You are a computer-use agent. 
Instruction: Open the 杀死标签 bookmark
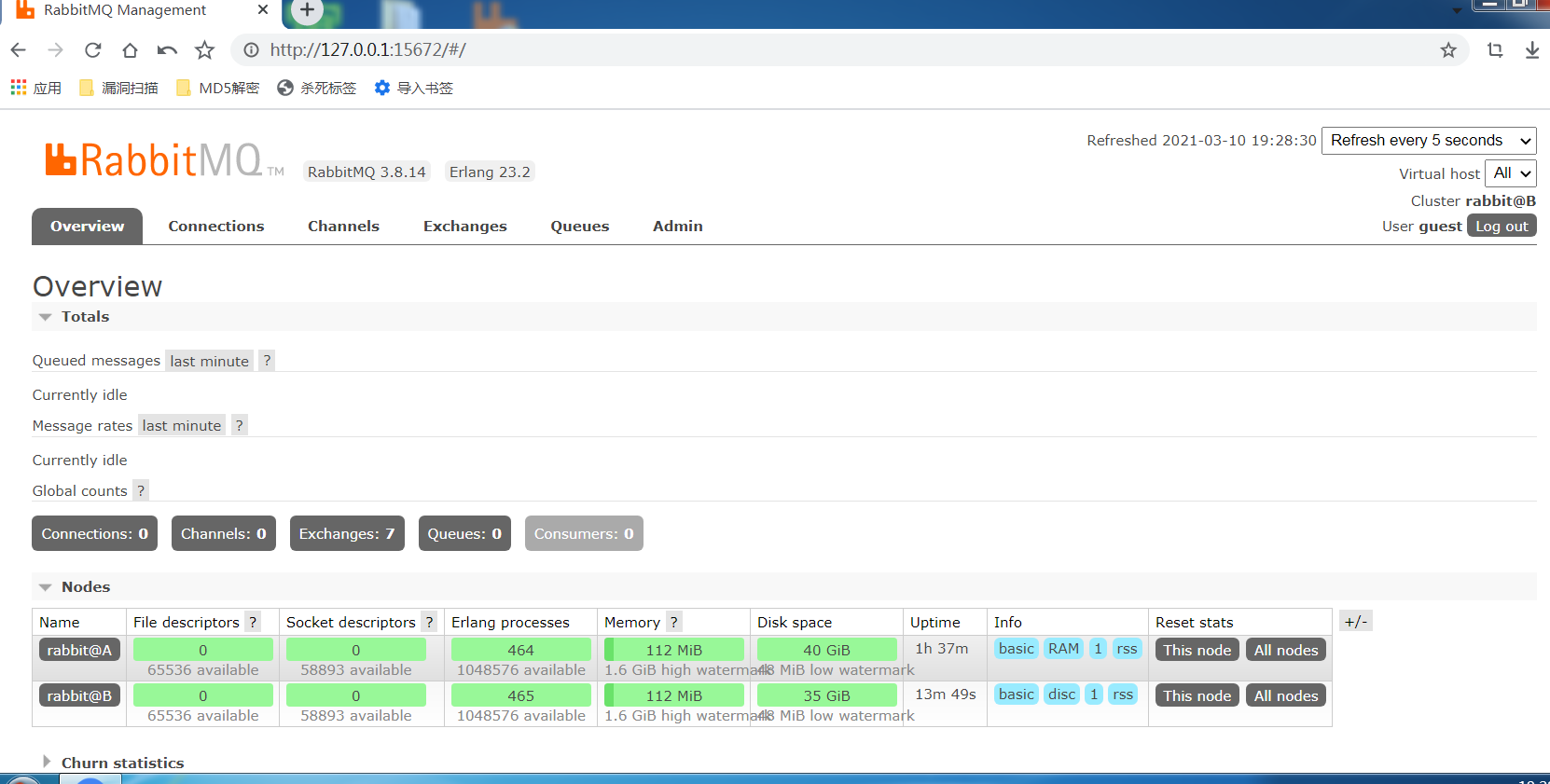point(317,88)
